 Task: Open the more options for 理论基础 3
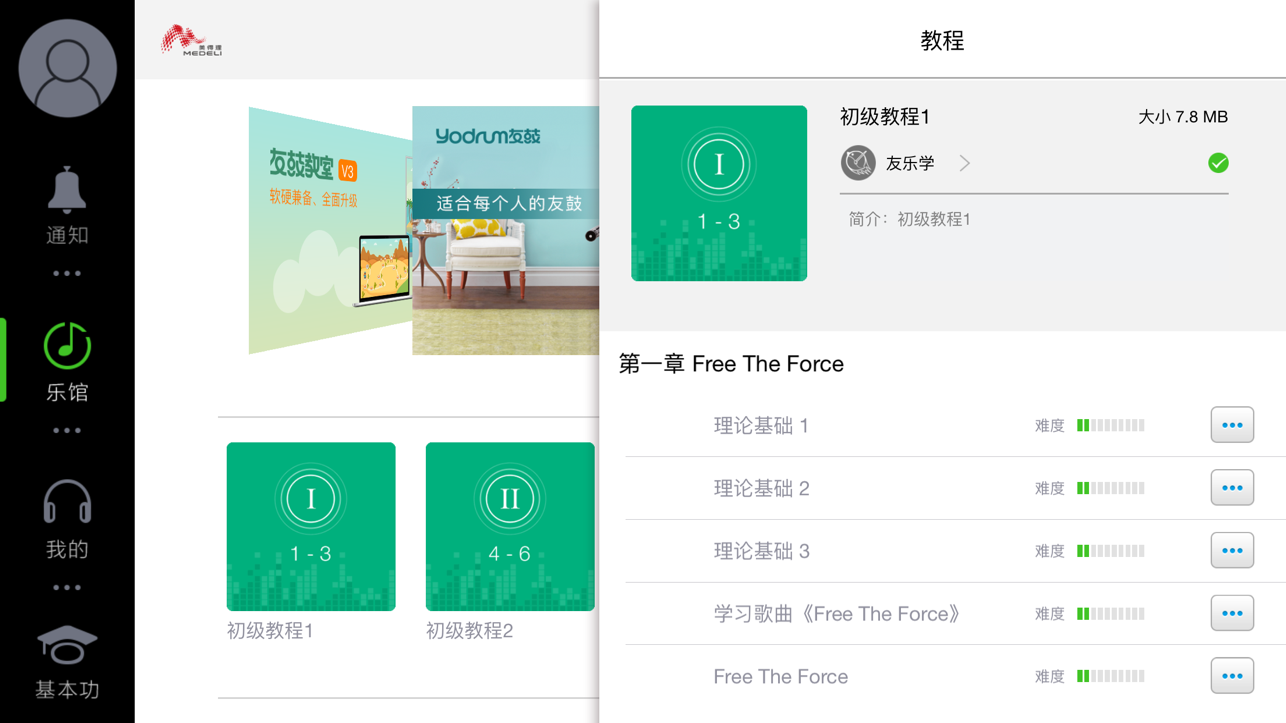point(1232,551)
